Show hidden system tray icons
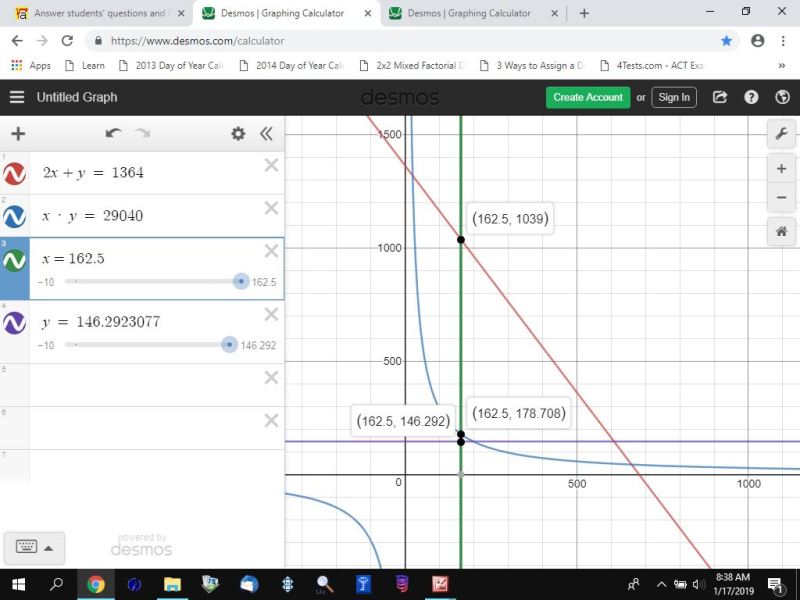800x600 pixels. tap(661, 585)
